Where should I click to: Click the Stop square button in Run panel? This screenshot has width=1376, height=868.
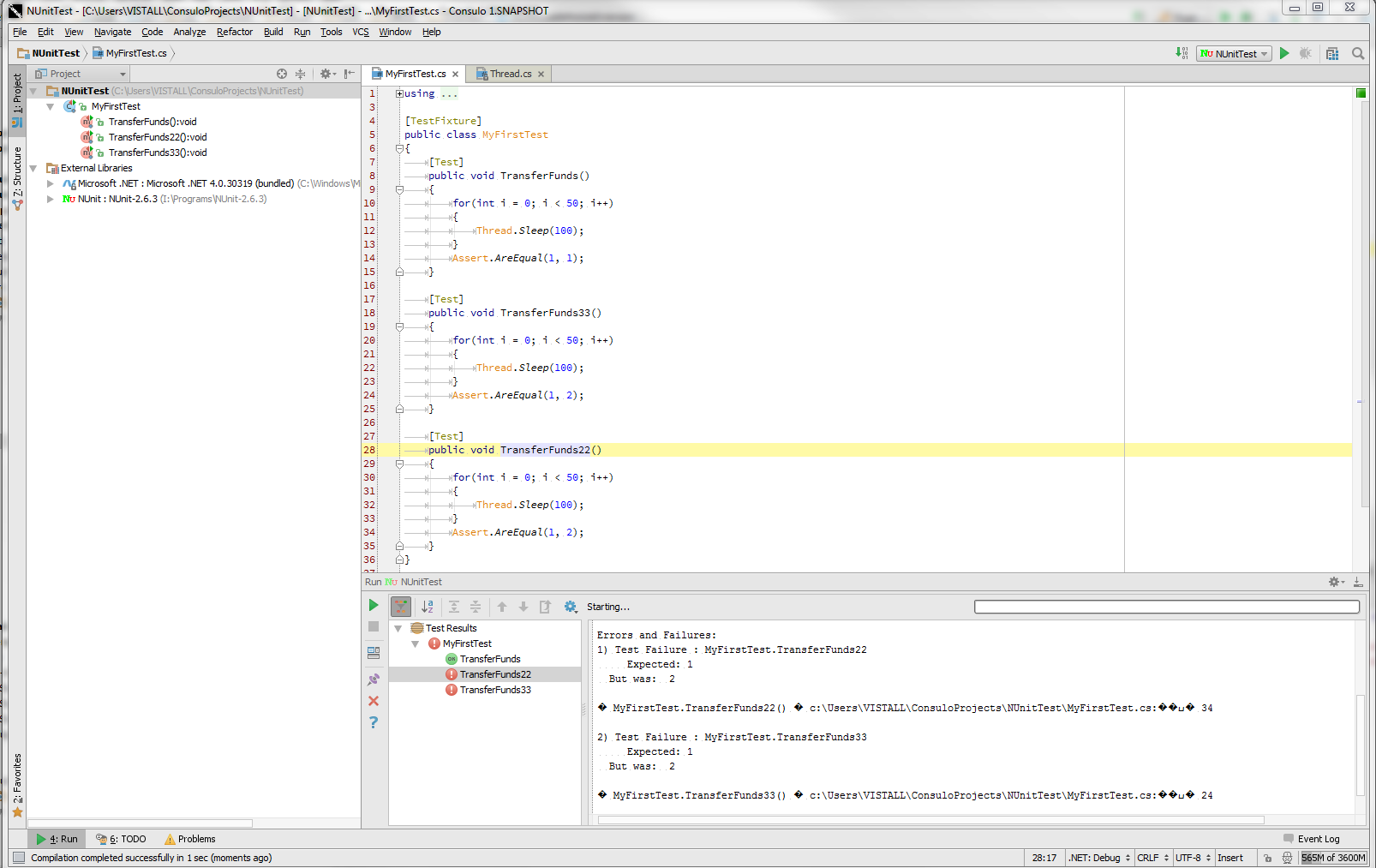374,626
